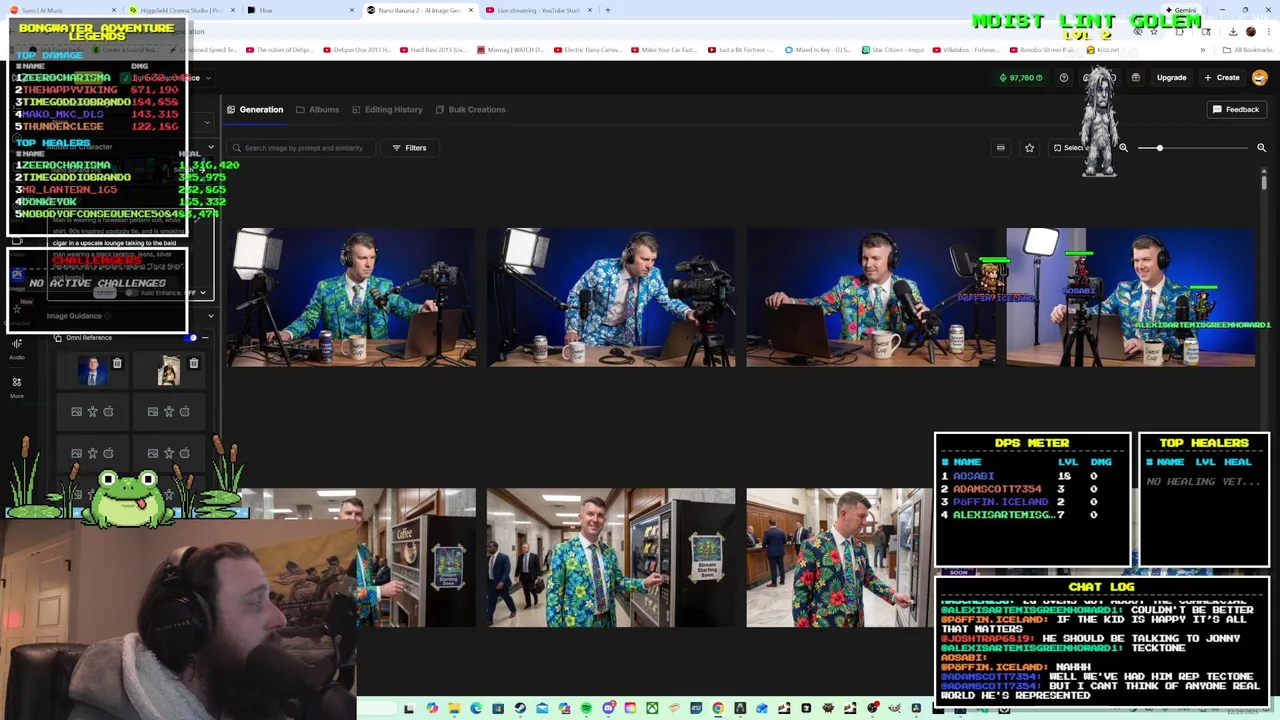This screenshot has width=1280, height=720.
Task: Select the man in suit reference thumbnail
Action: click(x=93, y=371)
